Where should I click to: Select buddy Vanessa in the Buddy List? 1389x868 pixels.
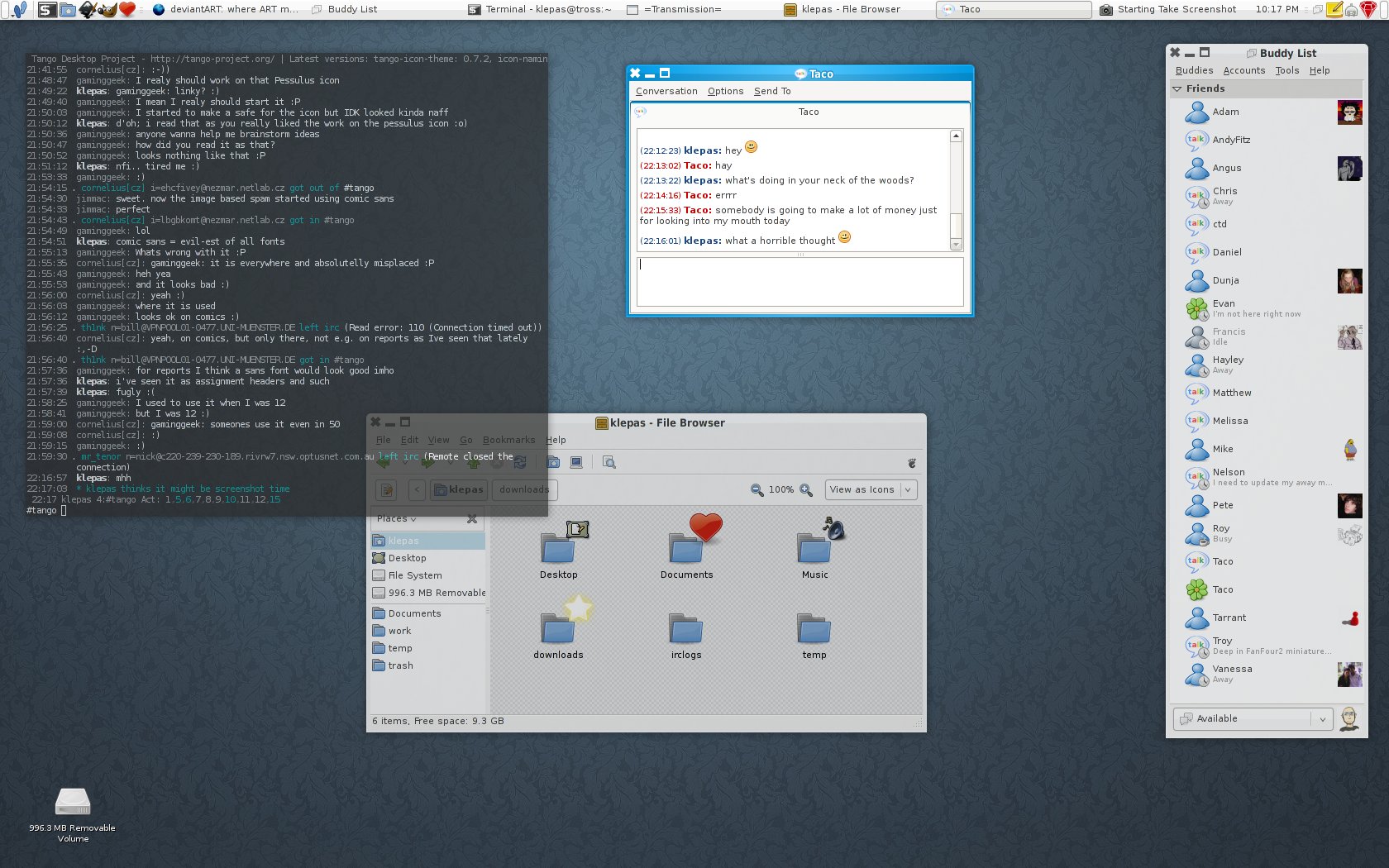[x=1267, y=674]
